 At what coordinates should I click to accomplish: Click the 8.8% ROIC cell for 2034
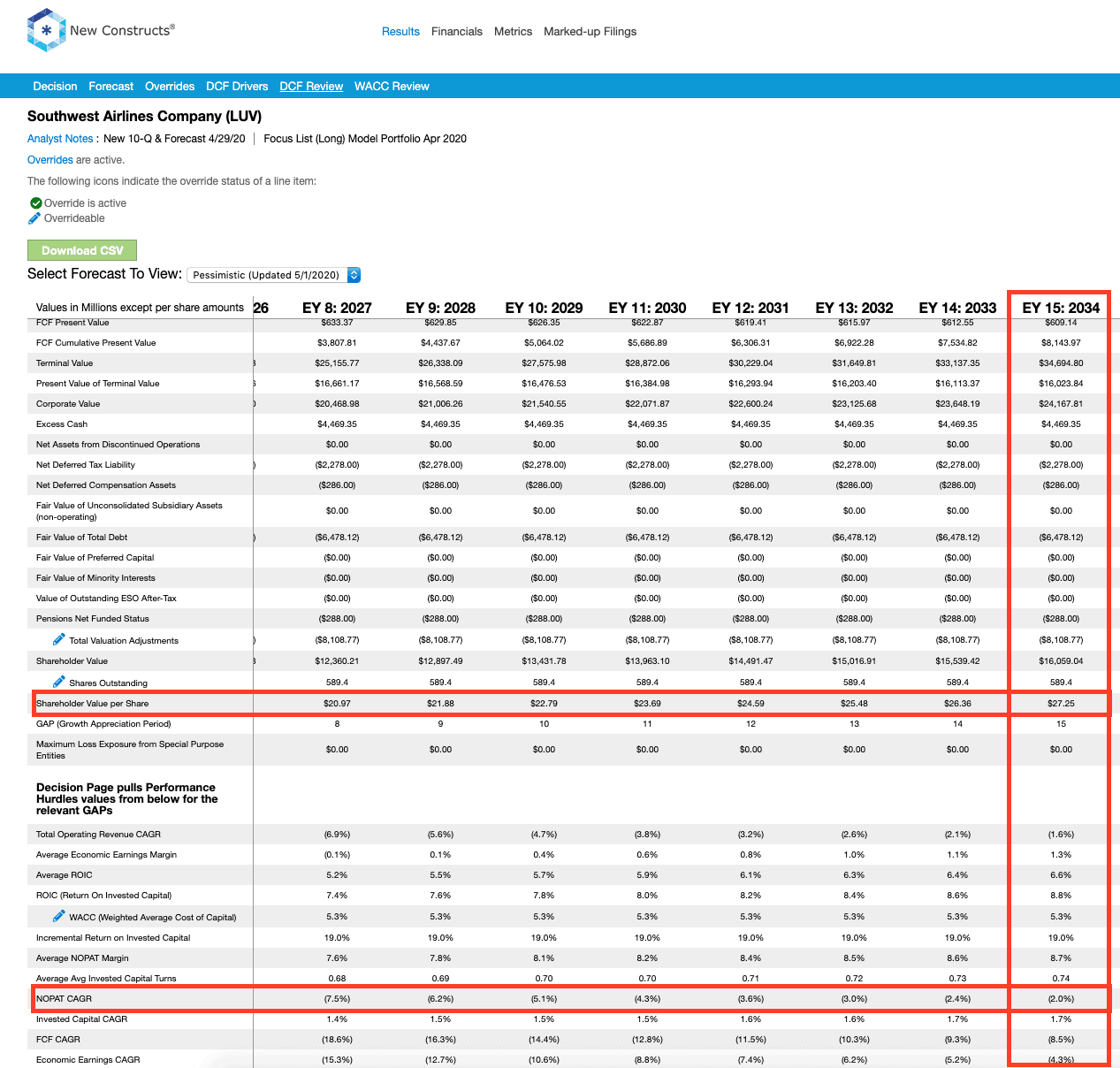1061,896
